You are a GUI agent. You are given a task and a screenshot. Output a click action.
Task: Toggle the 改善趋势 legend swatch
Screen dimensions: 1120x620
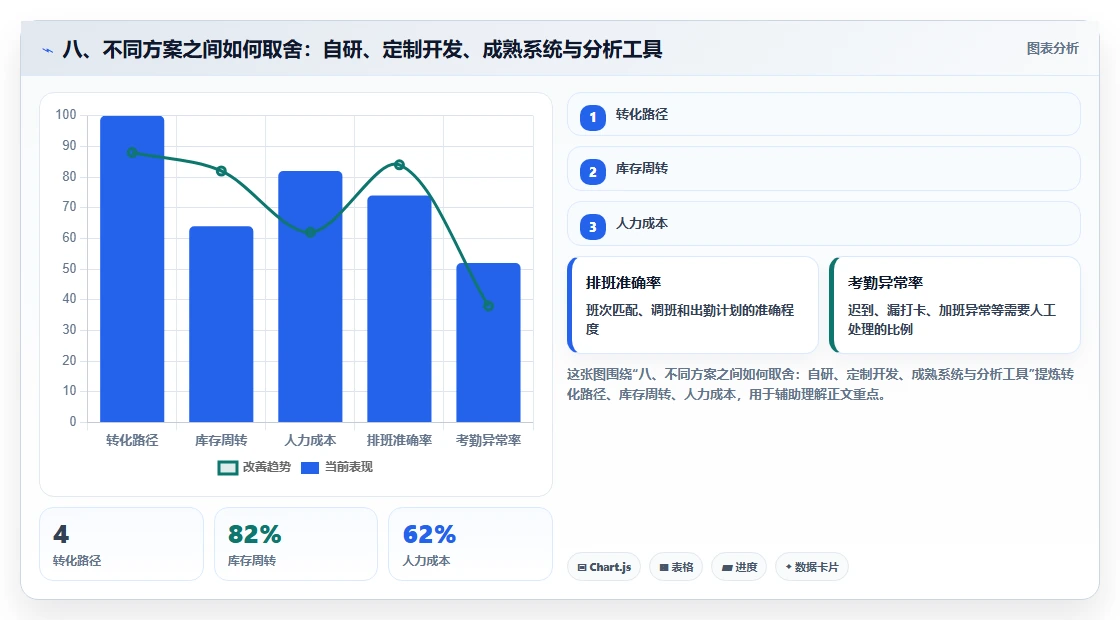[x=227, y=468]
